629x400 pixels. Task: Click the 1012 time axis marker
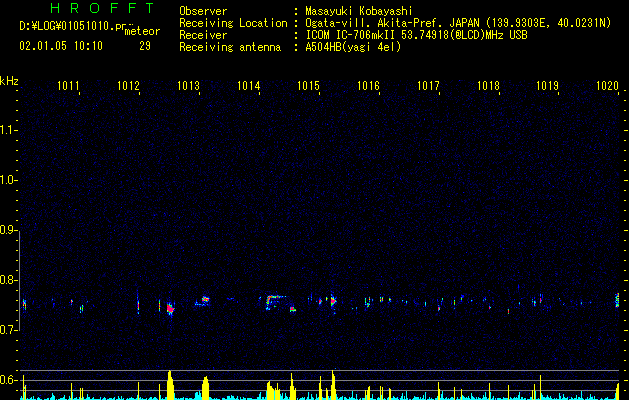click(128, 86)
